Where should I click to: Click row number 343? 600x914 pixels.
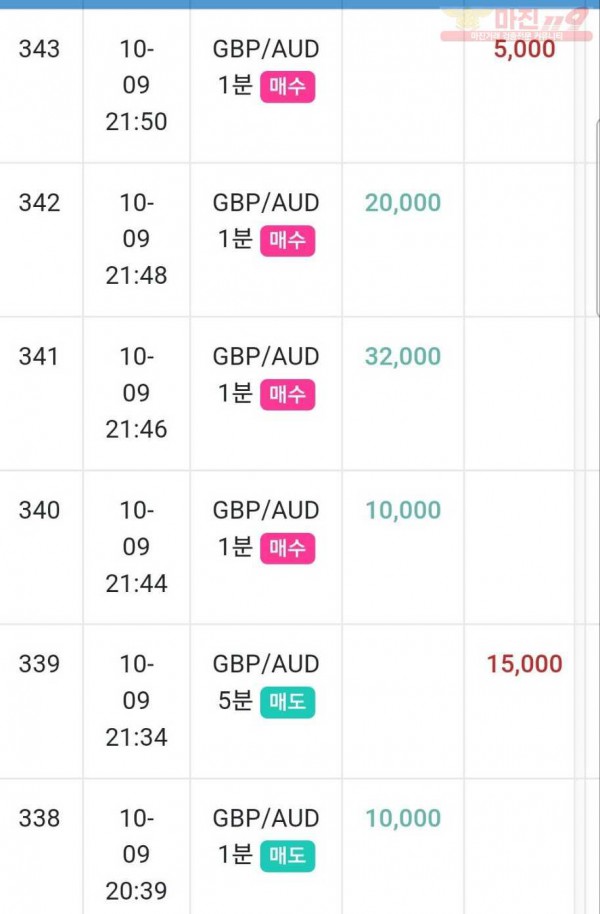tap(39, 49)
